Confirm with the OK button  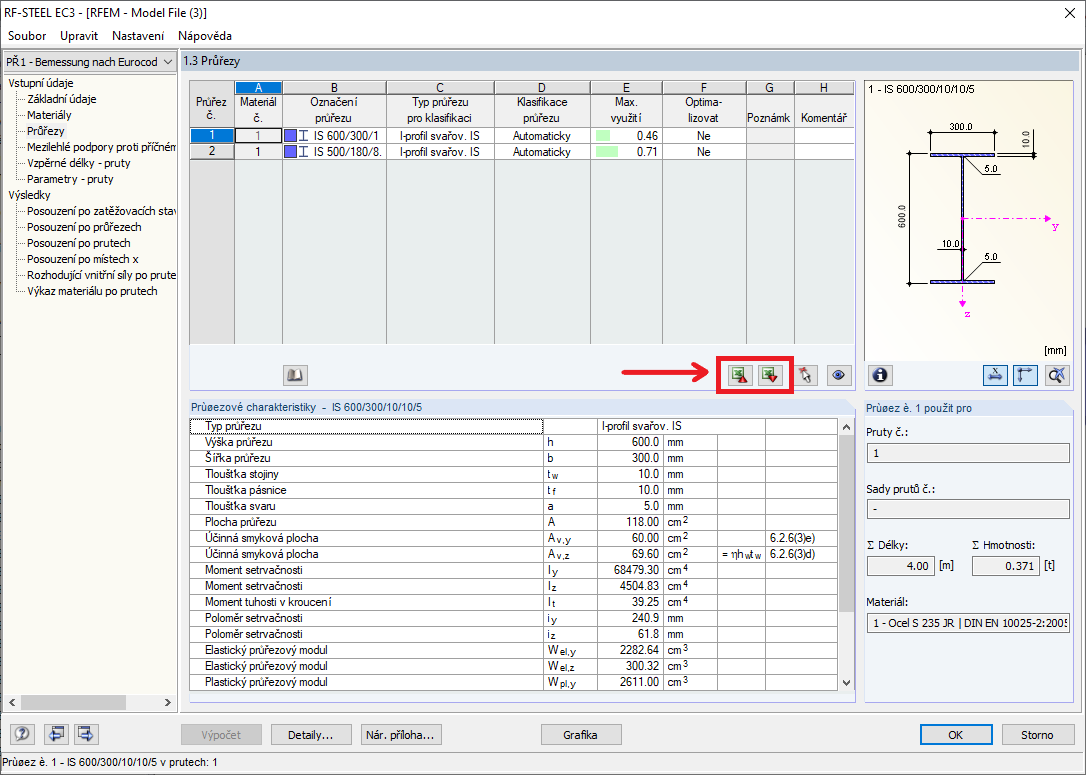(x=956, y=735)
